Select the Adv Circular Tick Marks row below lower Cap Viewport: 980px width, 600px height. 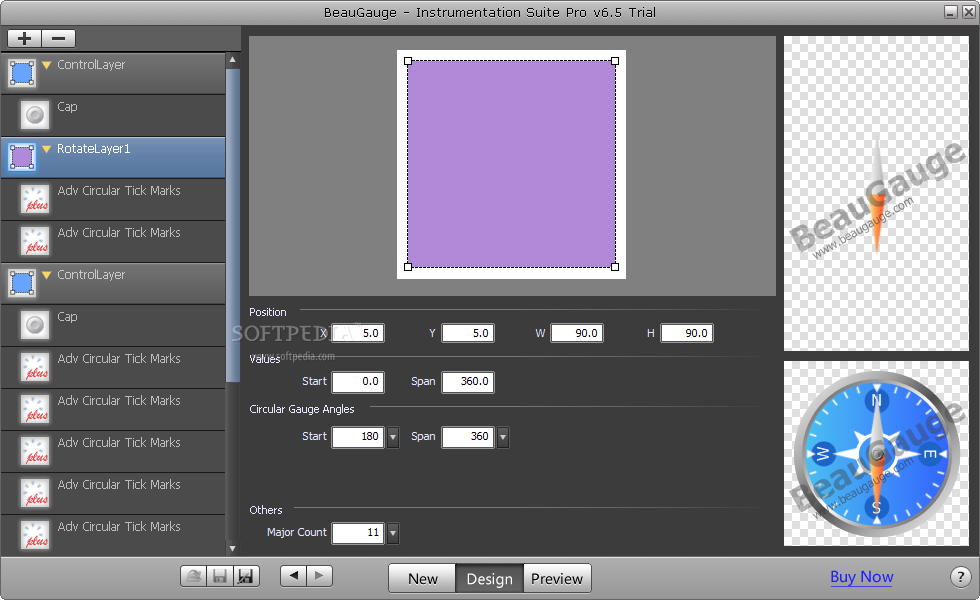click(x=113, y=368)
